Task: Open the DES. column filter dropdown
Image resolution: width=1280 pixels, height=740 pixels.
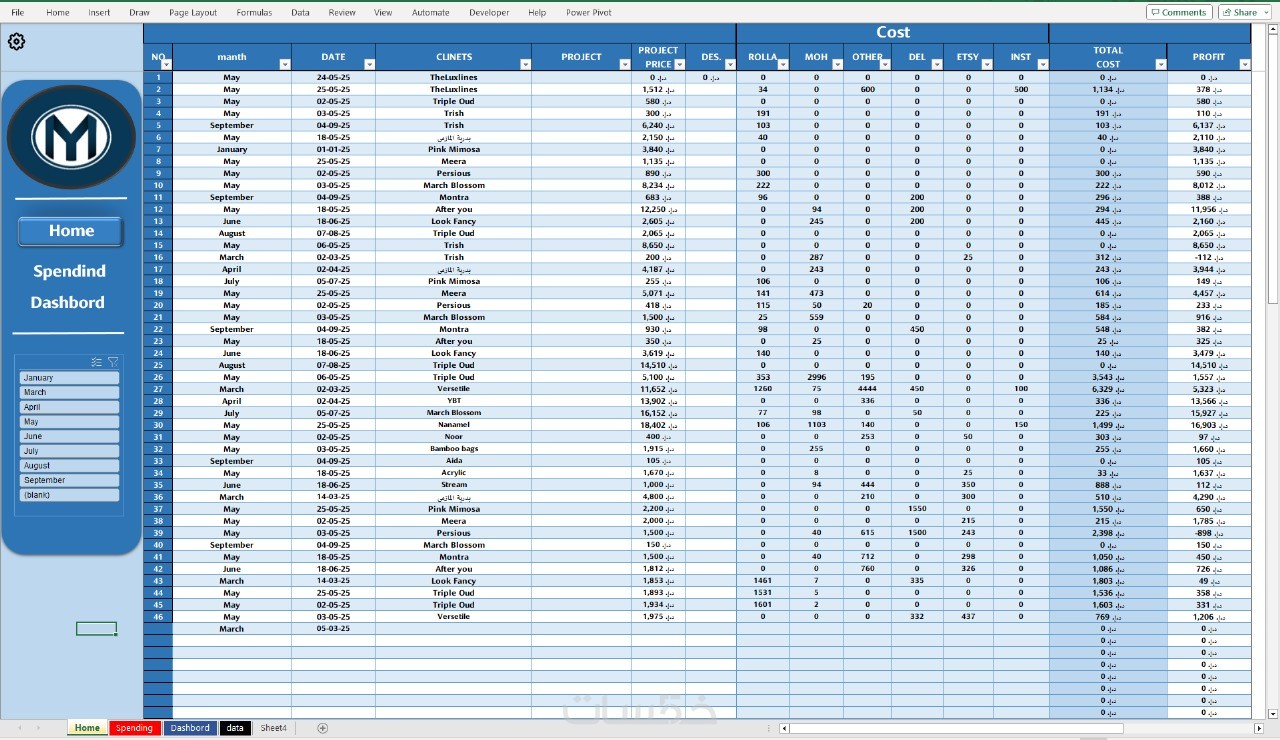Action: pyautogui.click(x=730, y=64)
